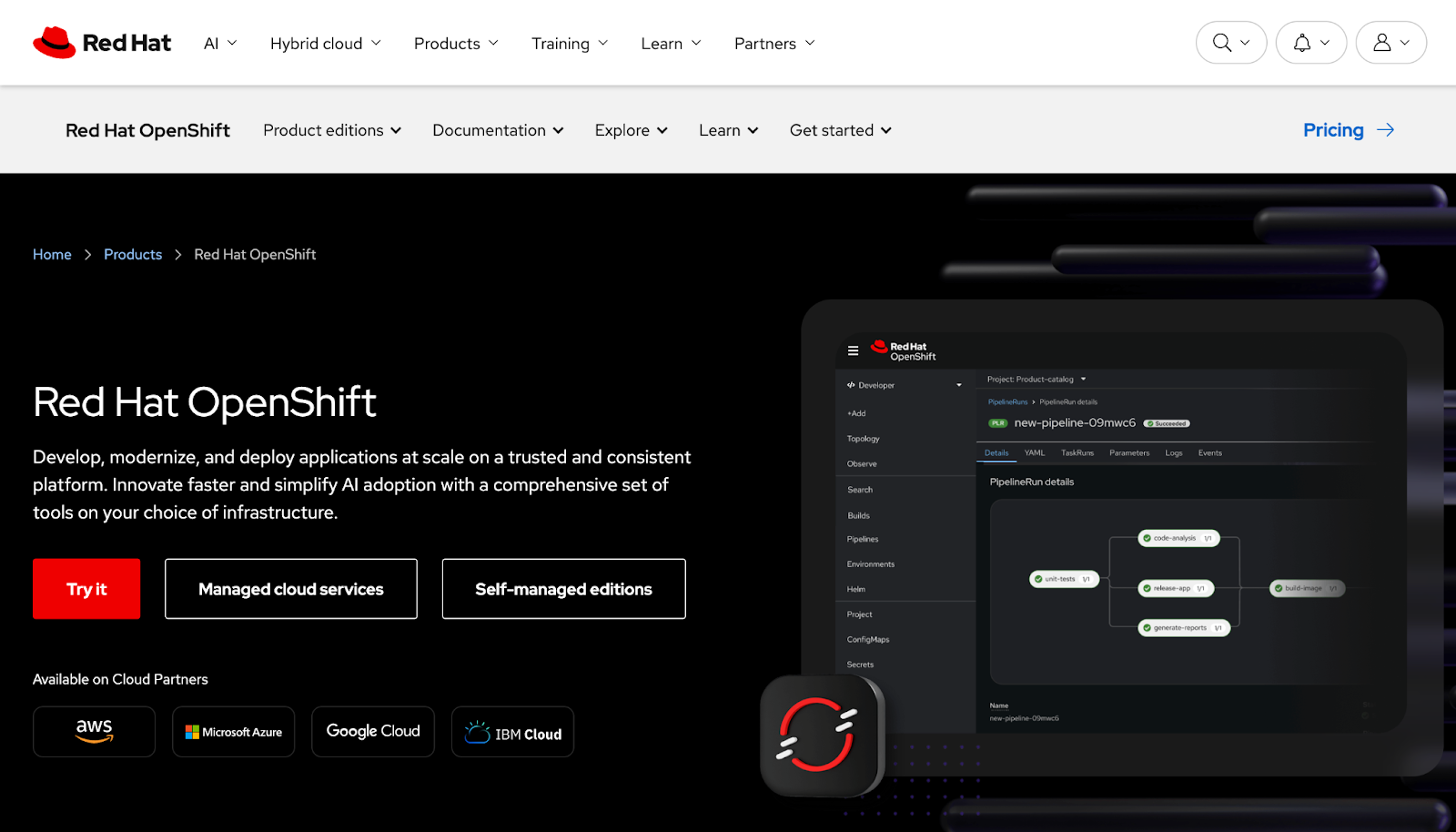
Task: Click Secrets in console sidebar
Action: click(x=860, y=665)
